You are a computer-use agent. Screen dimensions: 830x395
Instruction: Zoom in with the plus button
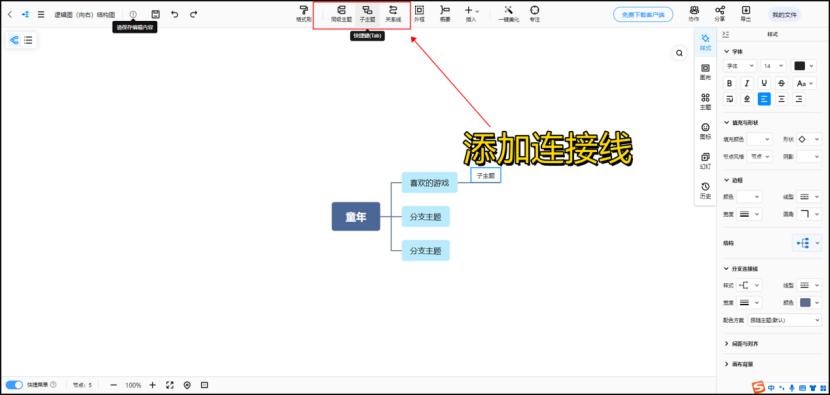coord(152,385)
